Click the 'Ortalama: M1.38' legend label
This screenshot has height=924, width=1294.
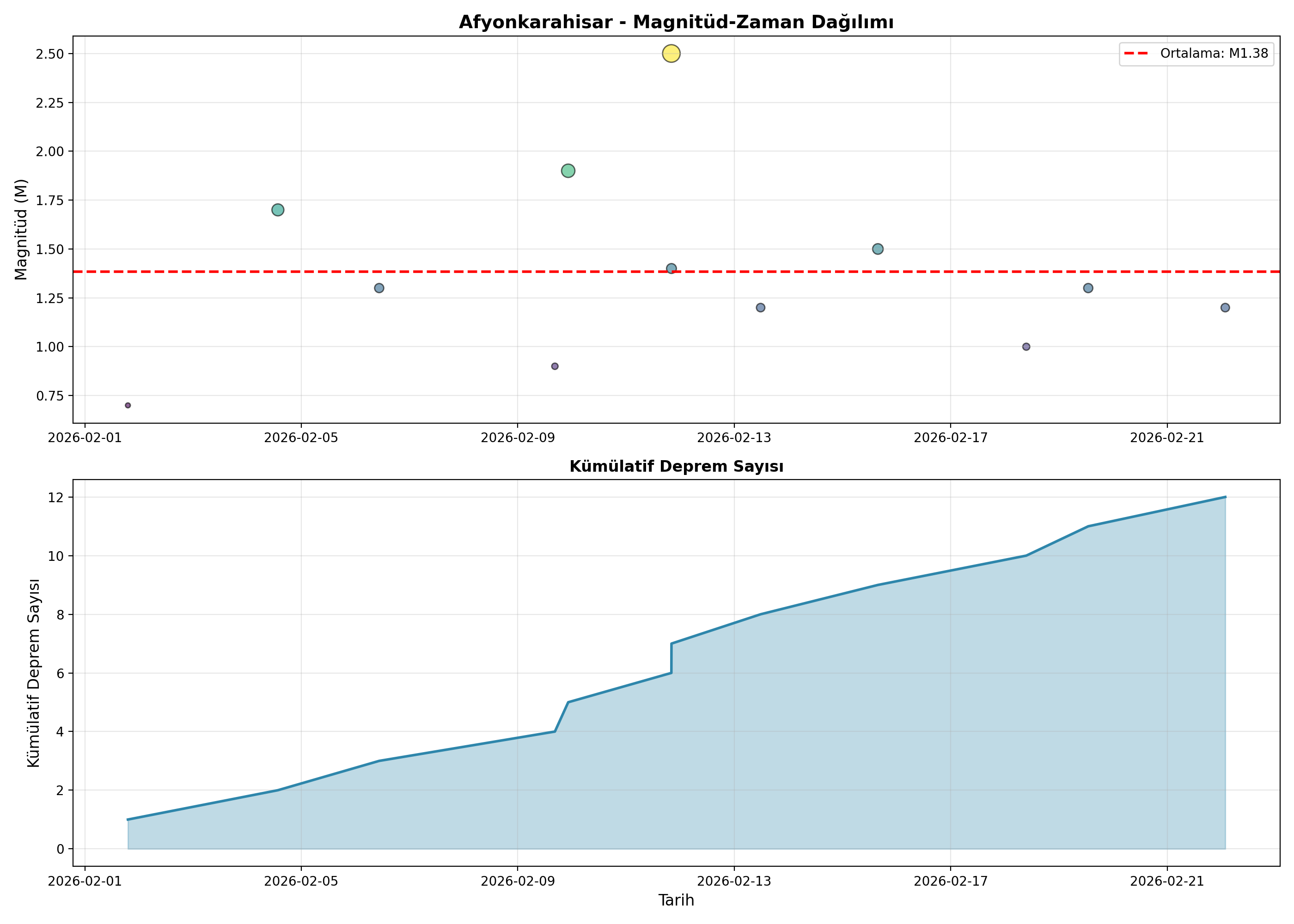pos(1215,54)
